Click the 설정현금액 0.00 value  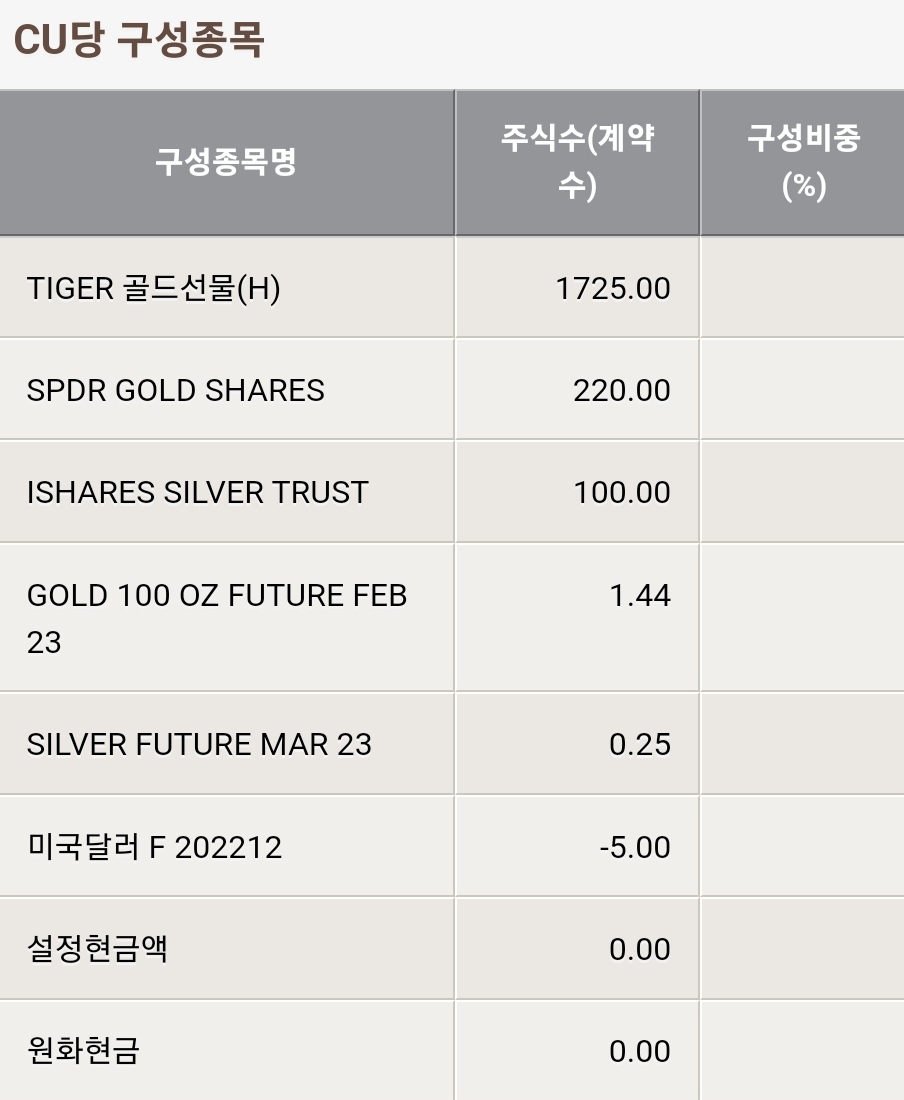tap(640, 949)
